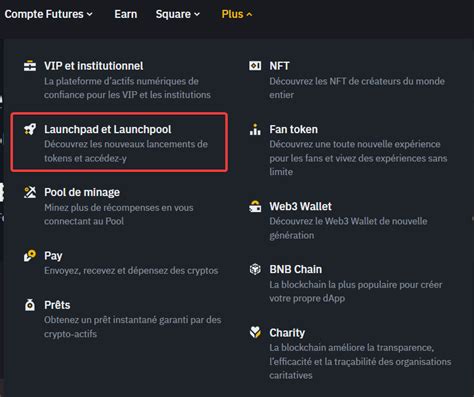The height and width of the screenshot is (397, 474).
Task: Collapse the Plus menu chevron
Action: [x=249, y=15]
